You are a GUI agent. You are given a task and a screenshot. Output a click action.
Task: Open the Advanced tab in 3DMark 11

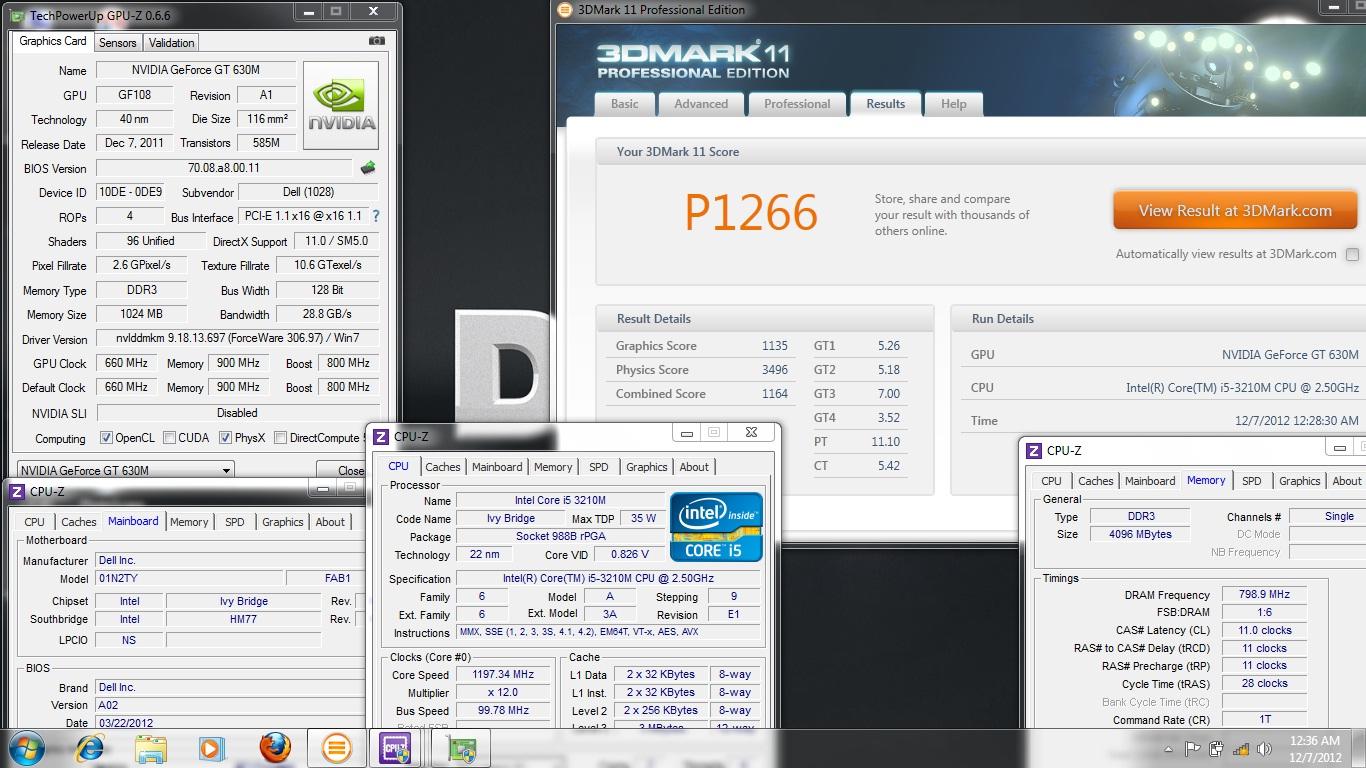701,104
